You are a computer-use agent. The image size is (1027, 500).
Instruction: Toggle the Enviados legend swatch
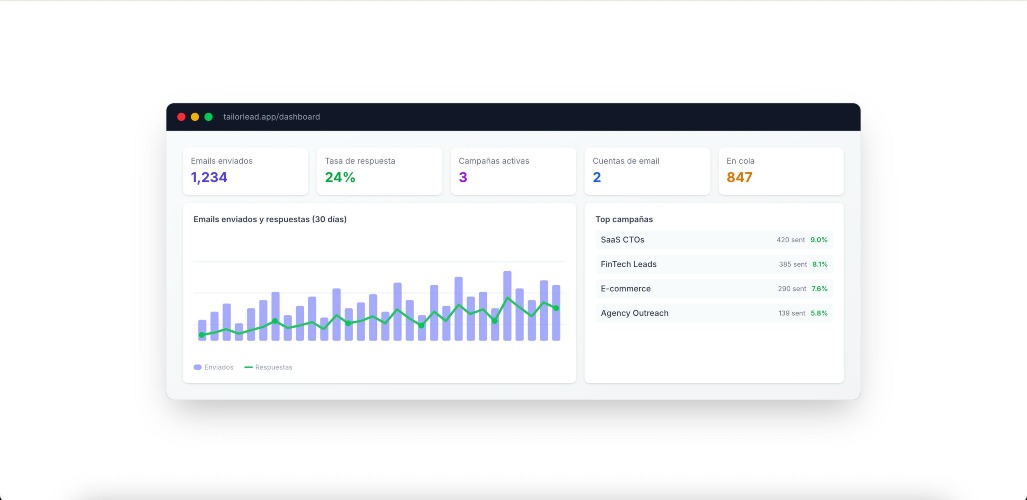click(198, 367)
